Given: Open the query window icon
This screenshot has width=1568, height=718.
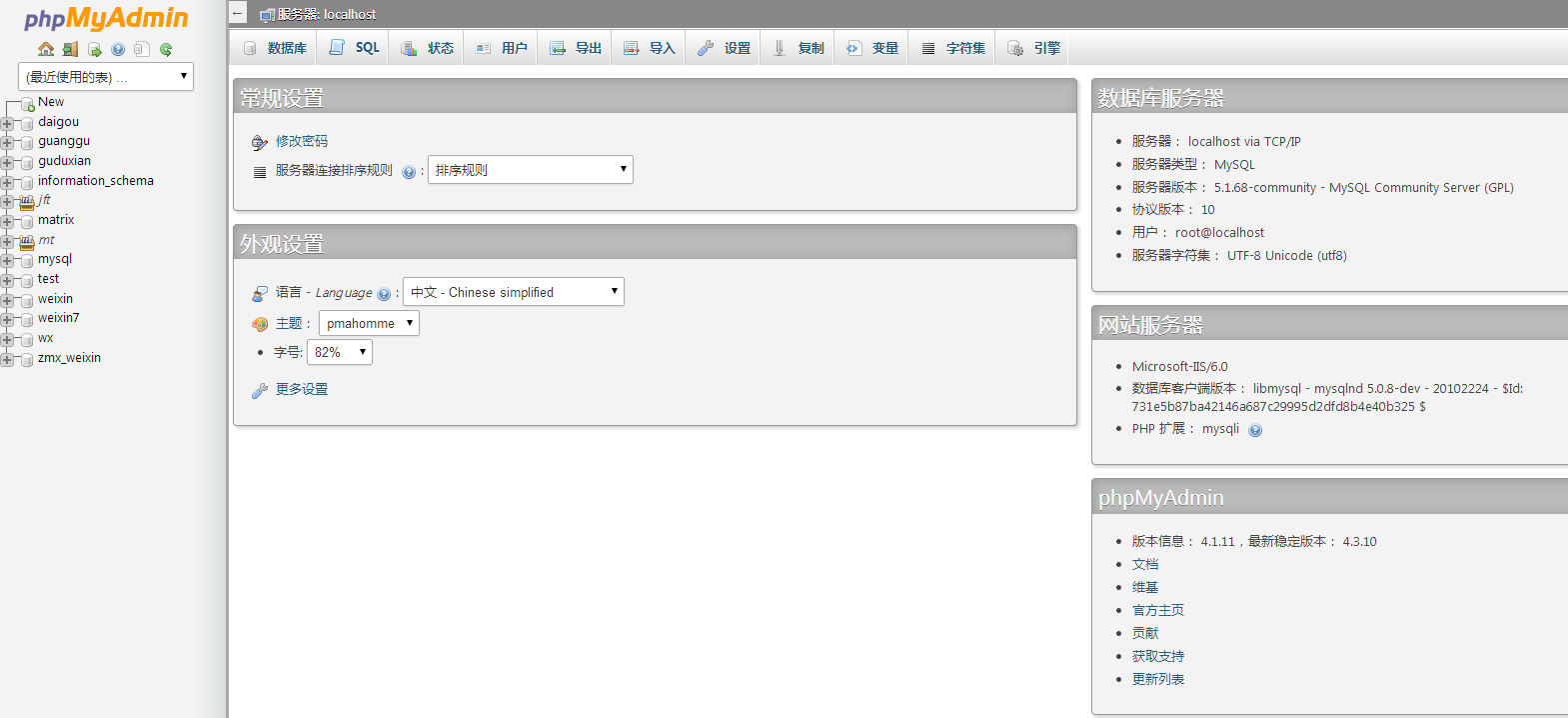Looking at the screenshot, I should [x=95, y=49].
